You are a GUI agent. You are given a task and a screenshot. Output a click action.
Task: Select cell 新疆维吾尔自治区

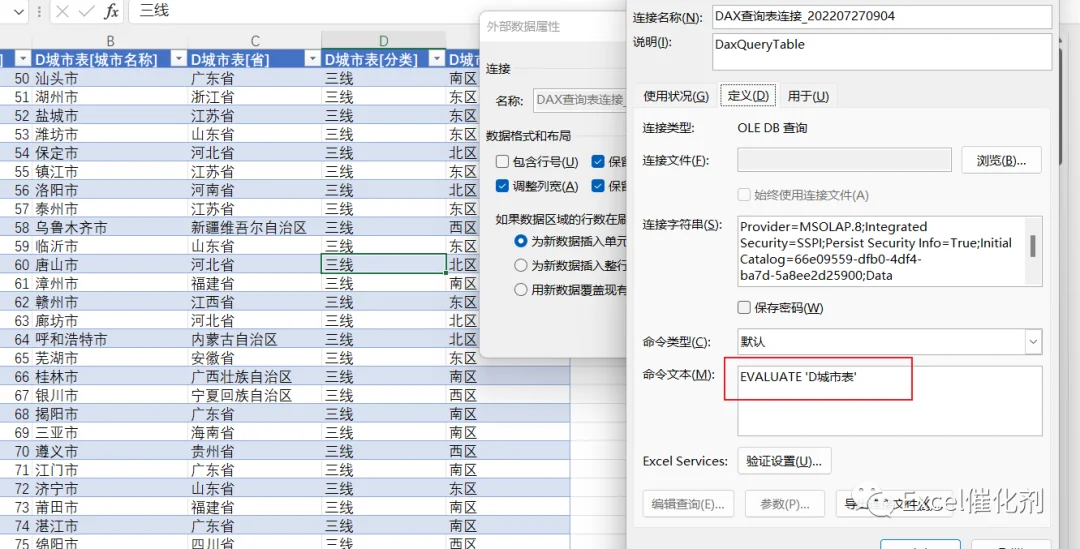pos(255,227)
